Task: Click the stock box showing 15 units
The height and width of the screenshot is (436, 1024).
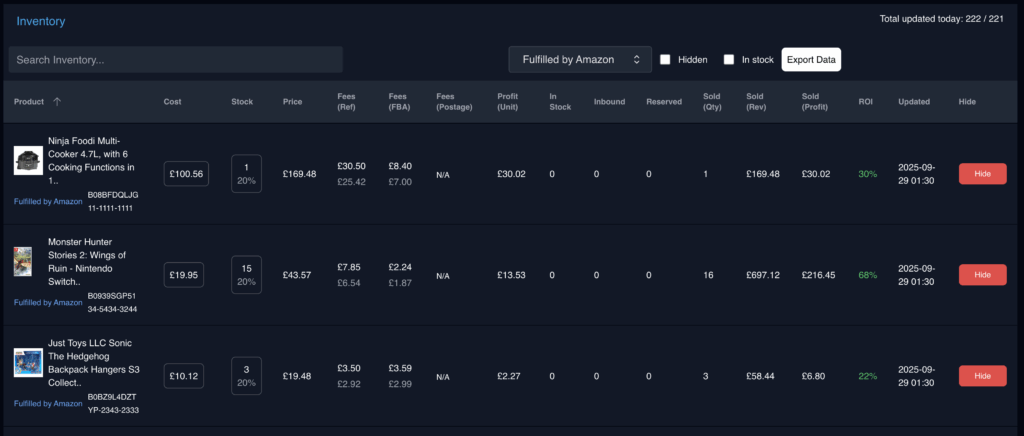Action: (246, 275)
